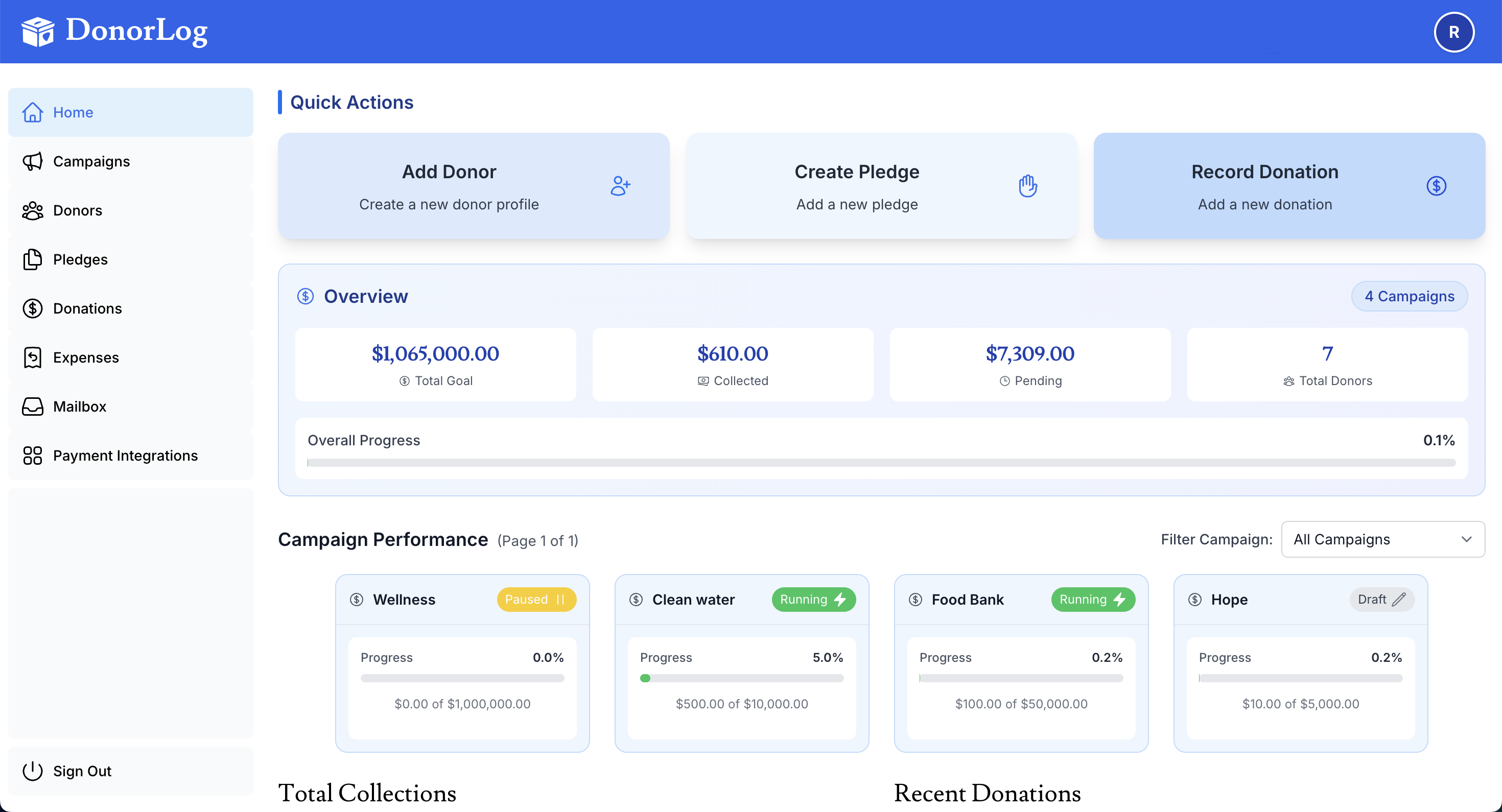Toggle Running status on Clean water campaign

pyautogui.click(x=814, y=599)
